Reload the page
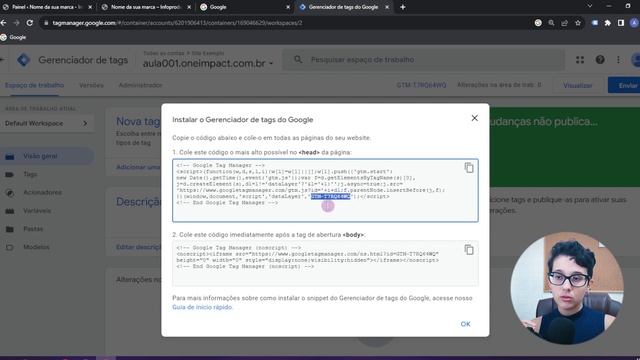Screen dimensions: 640x360 [x=29, y=23]
